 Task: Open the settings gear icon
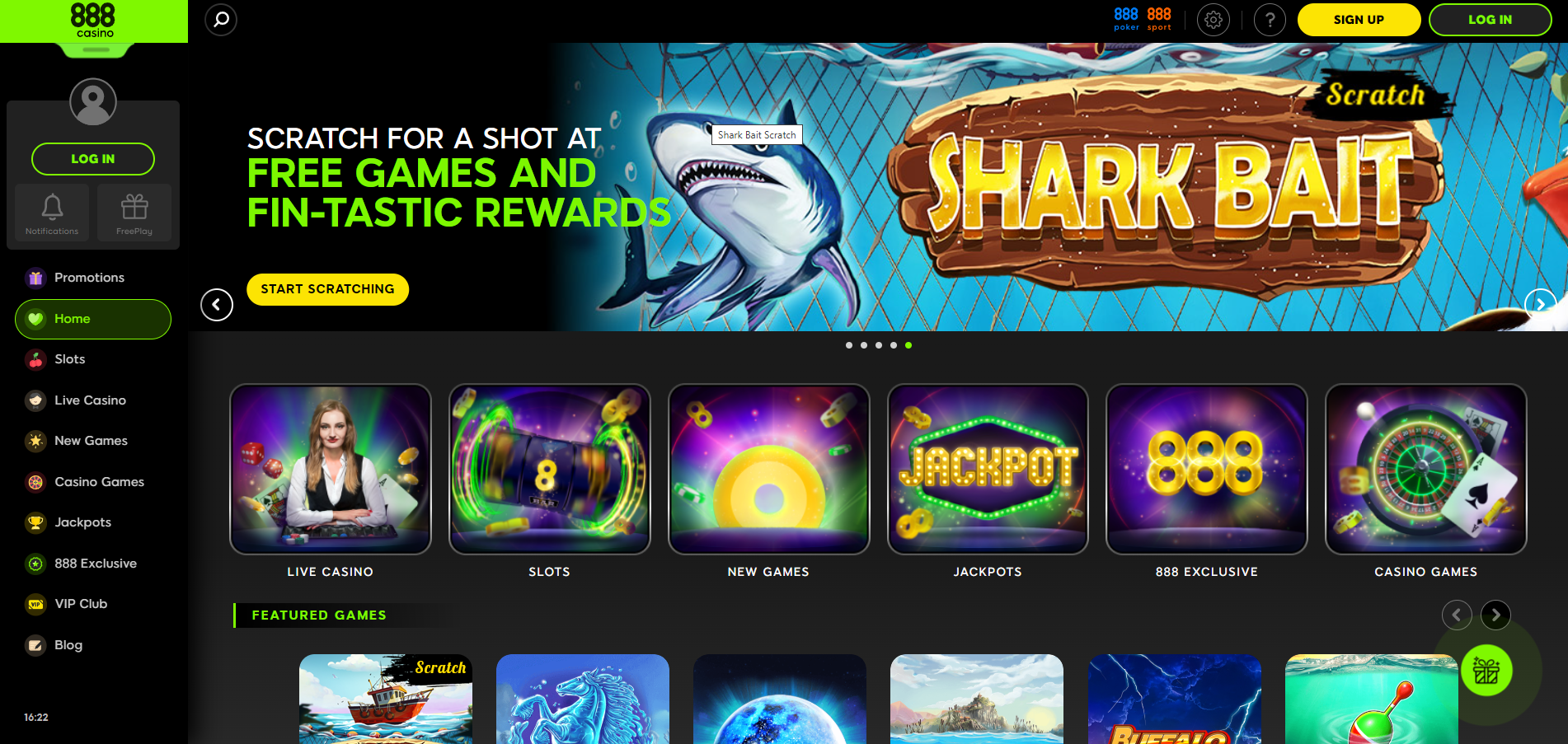pos(1213,20)
